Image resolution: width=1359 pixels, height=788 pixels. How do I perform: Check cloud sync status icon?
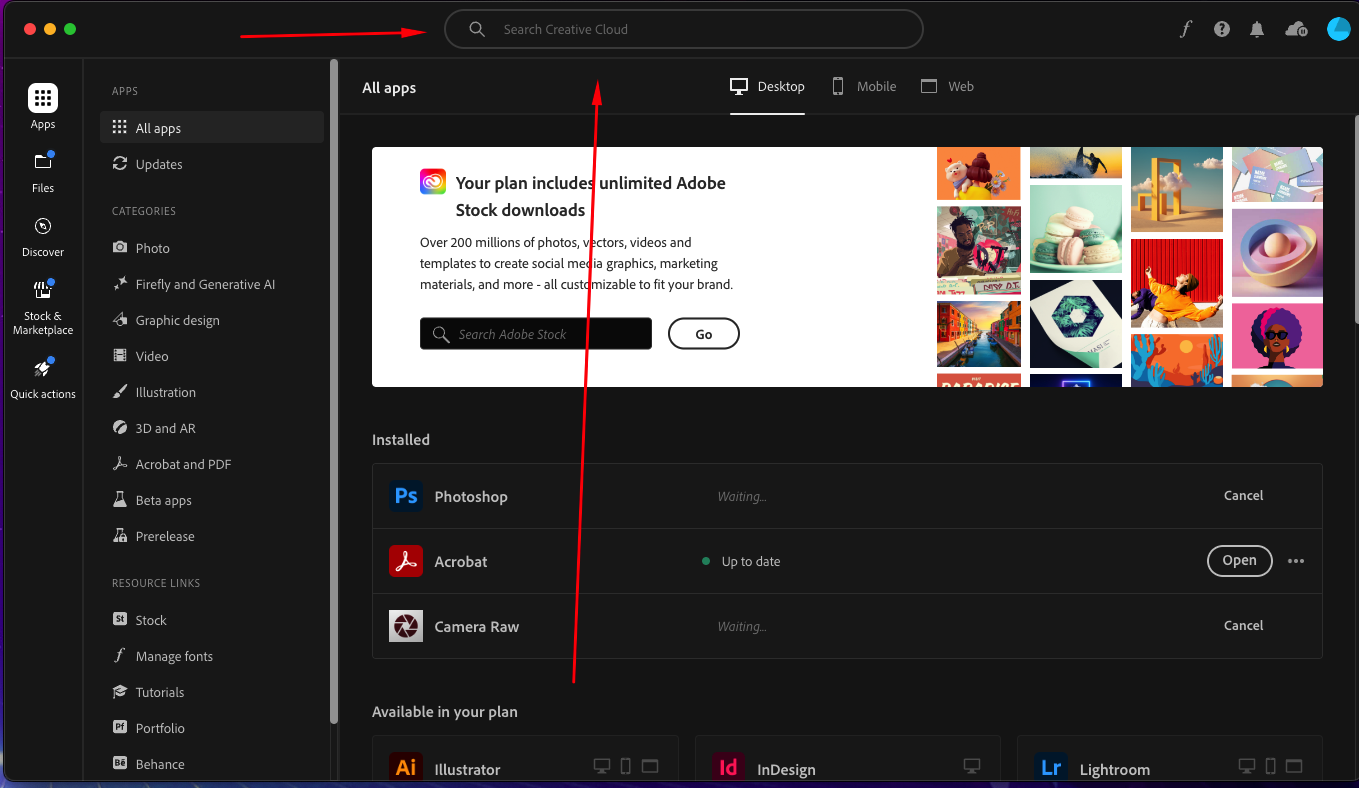[1296, 29]
